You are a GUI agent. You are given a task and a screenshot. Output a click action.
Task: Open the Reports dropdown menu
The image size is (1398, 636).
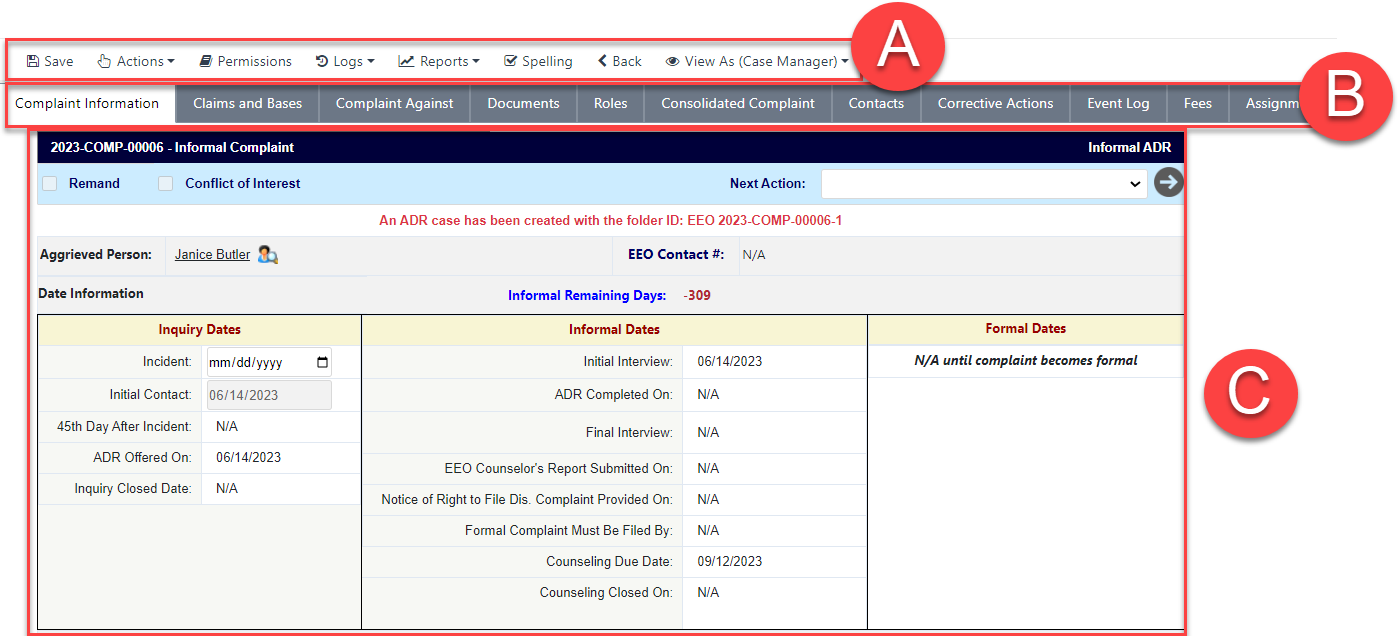tap(439, 61)
